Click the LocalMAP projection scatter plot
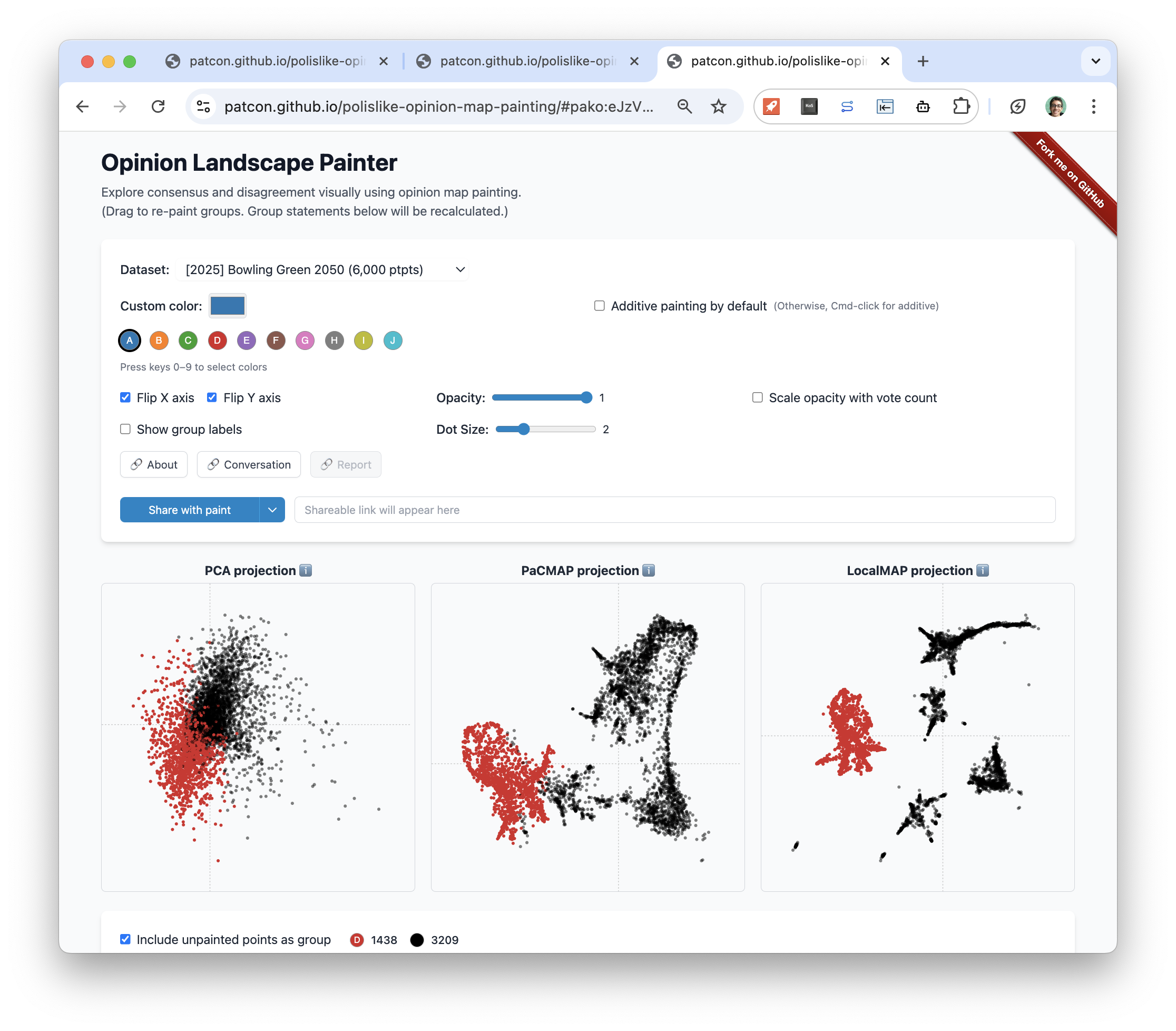The width and height of the screenshot is (1176, 1031). coord(917,737)
